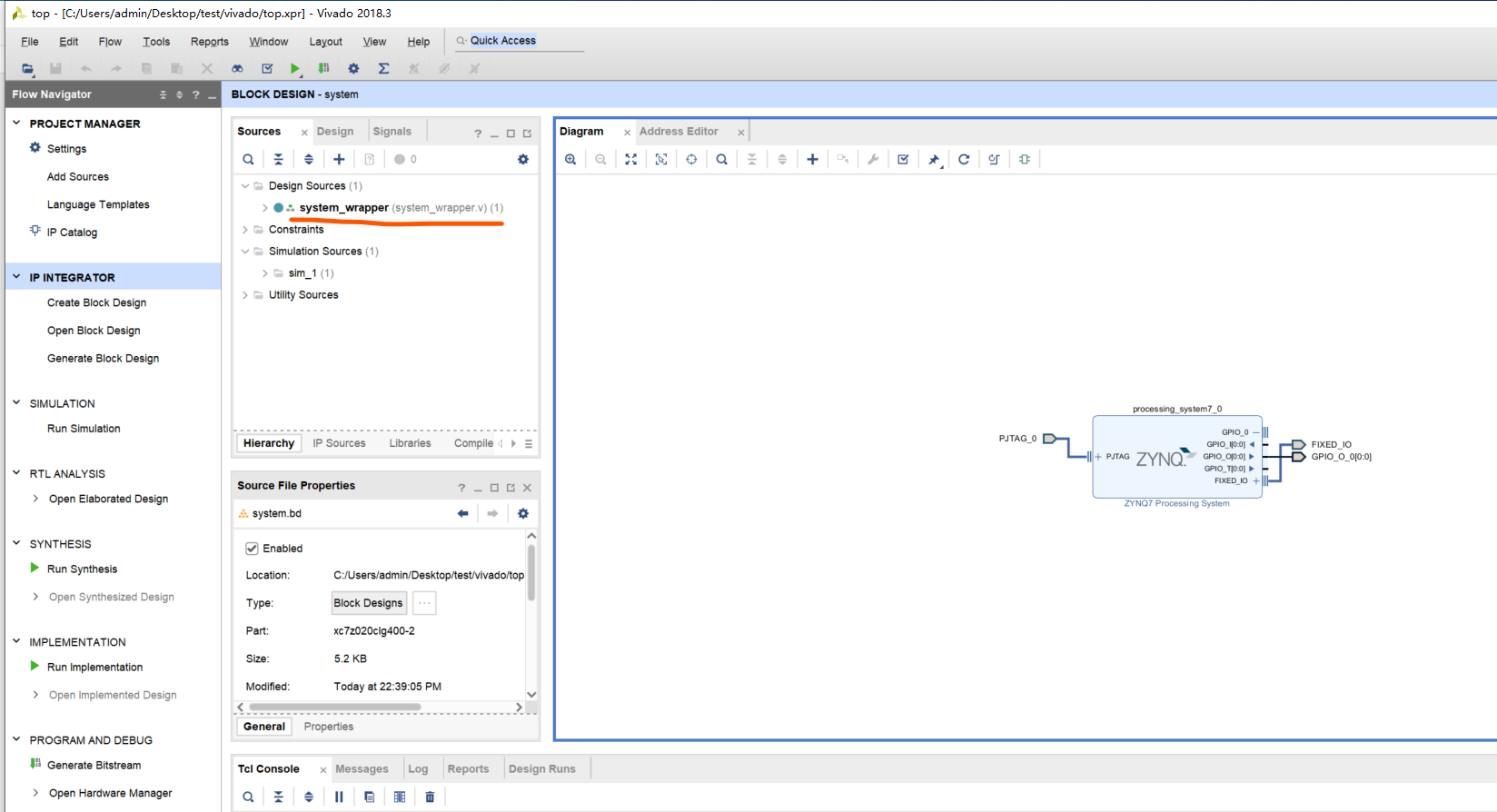Uncheck the Enabled checkbox for system.bd
The height and width of the screenshot is (812, 1497).
click(x=252, y=549)
